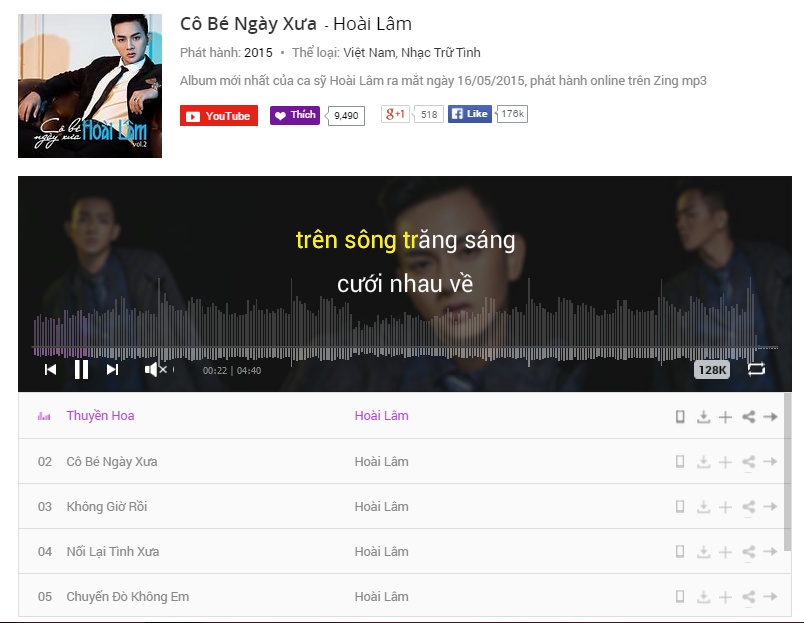
Task: Skip to previous track in player
Action: coord(50,370)
